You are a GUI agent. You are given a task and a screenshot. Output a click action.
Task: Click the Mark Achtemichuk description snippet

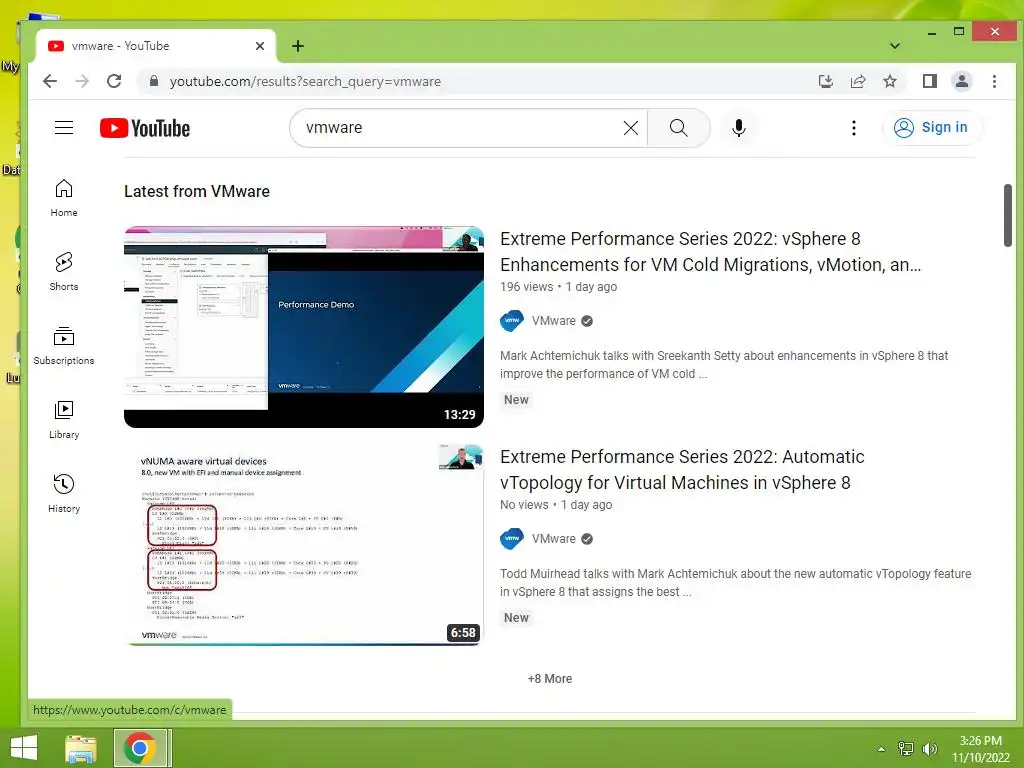coord(724,364)
